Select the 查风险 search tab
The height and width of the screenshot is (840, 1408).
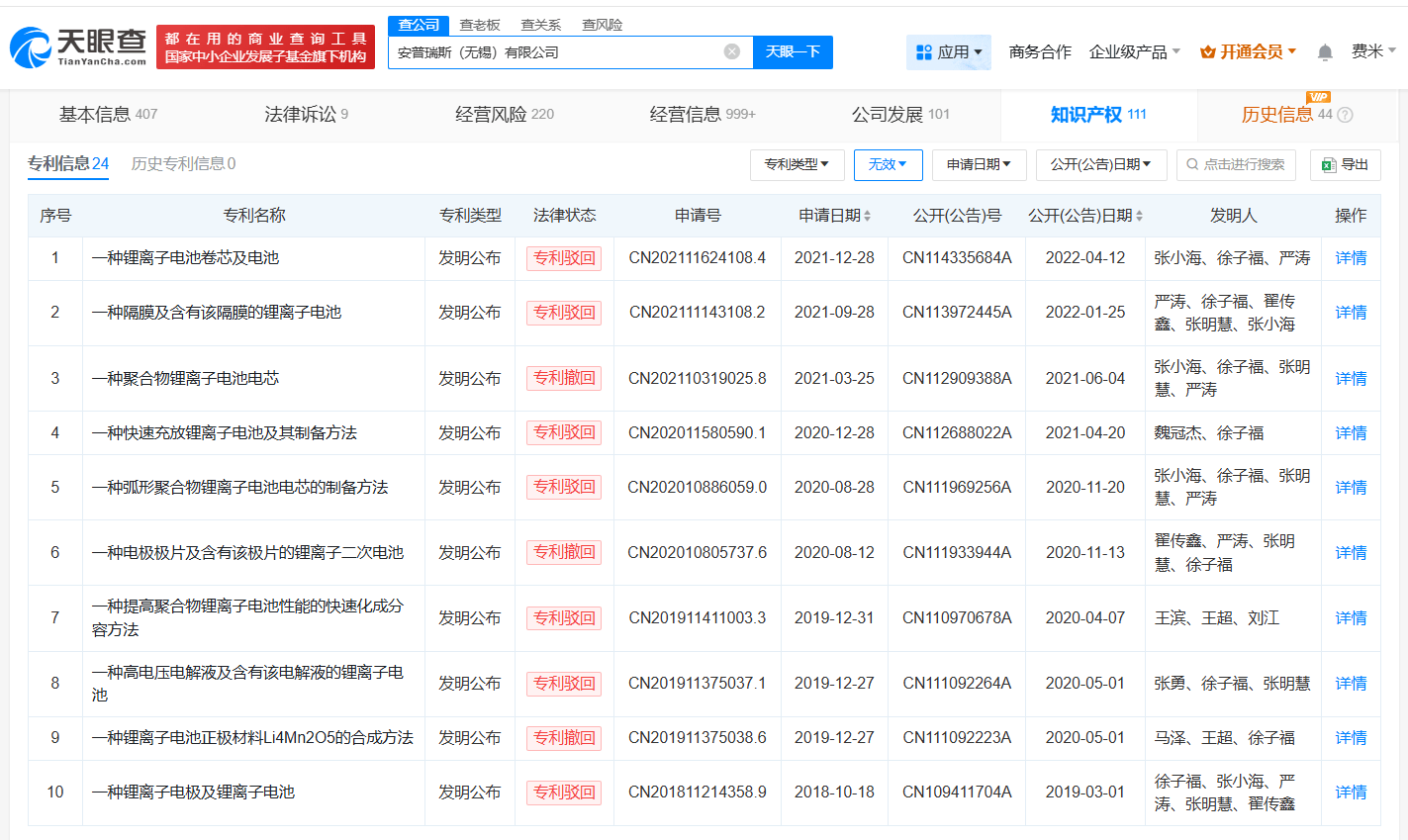coord(603,25)
